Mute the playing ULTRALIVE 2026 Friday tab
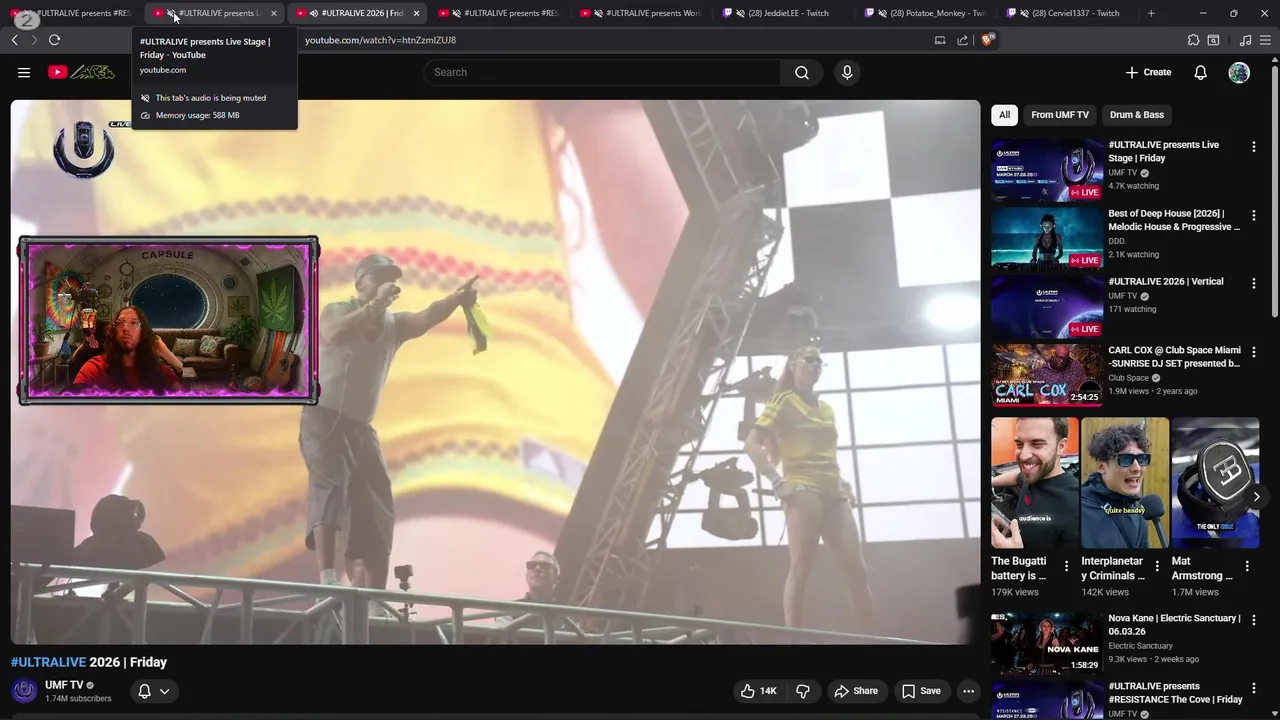1280x720 pixels. point(314,13)
